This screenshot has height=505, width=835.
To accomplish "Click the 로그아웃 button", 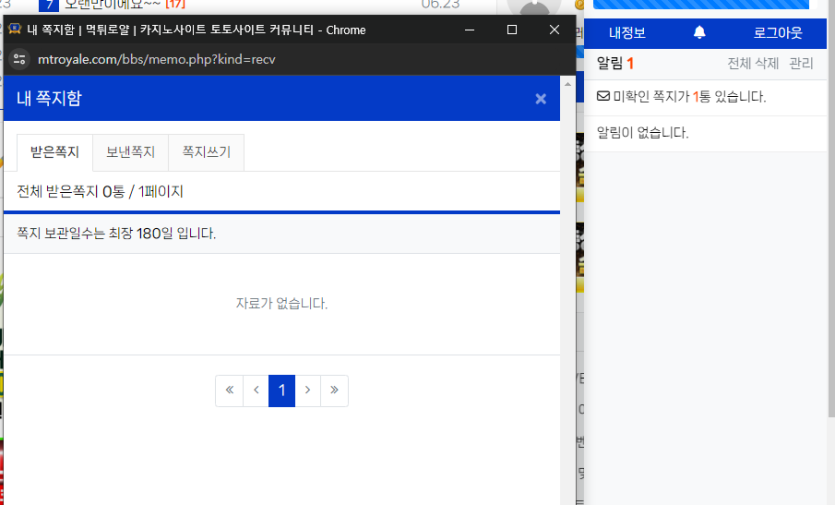I will pyautogui.click(x=777, y=33).
